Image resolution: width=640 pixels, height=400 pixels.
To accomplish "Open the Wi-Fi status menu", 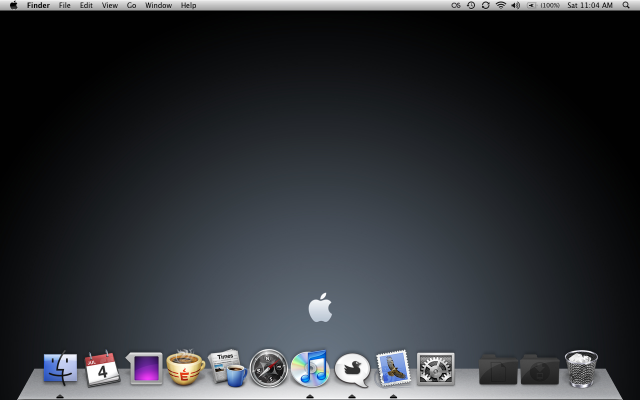I will (501, 5).
